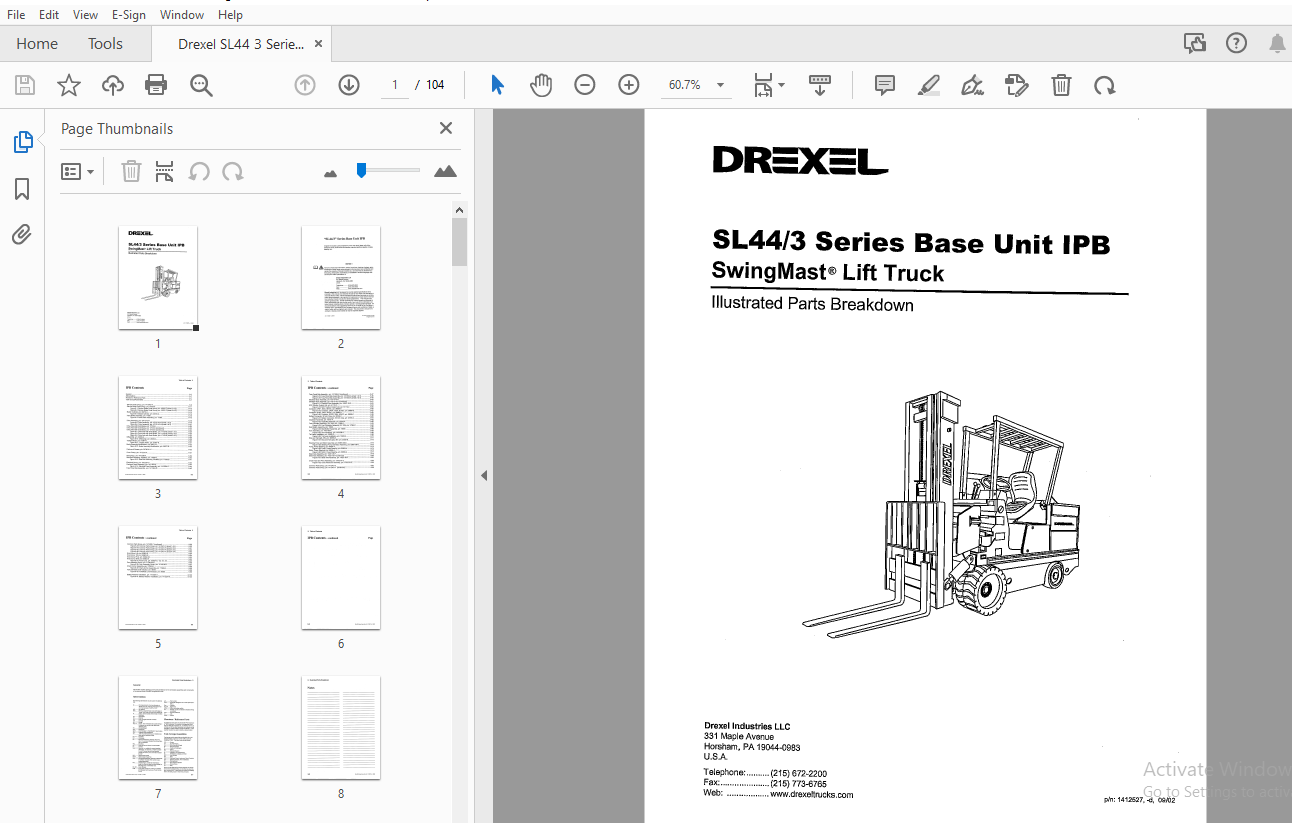Image resolution: width=1292 pixels, height=823 pixels.
Task: Rotate thumbnail counterclockwise
Action: tap(199, 172)
